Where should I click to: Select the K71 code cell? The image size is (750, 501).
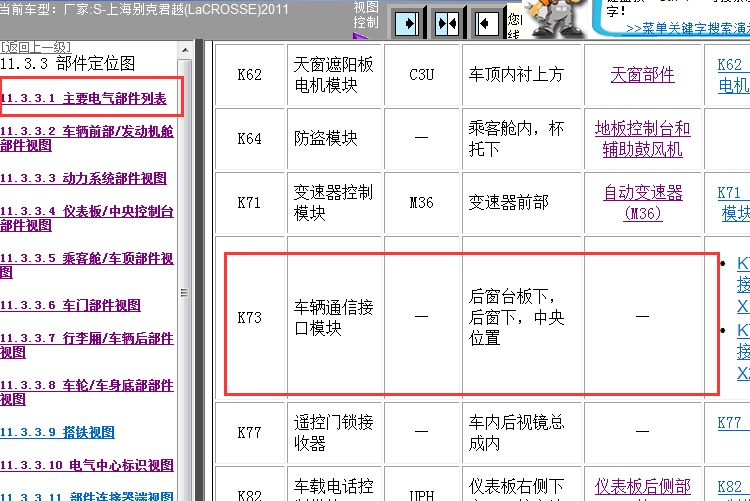click(250, 202)
